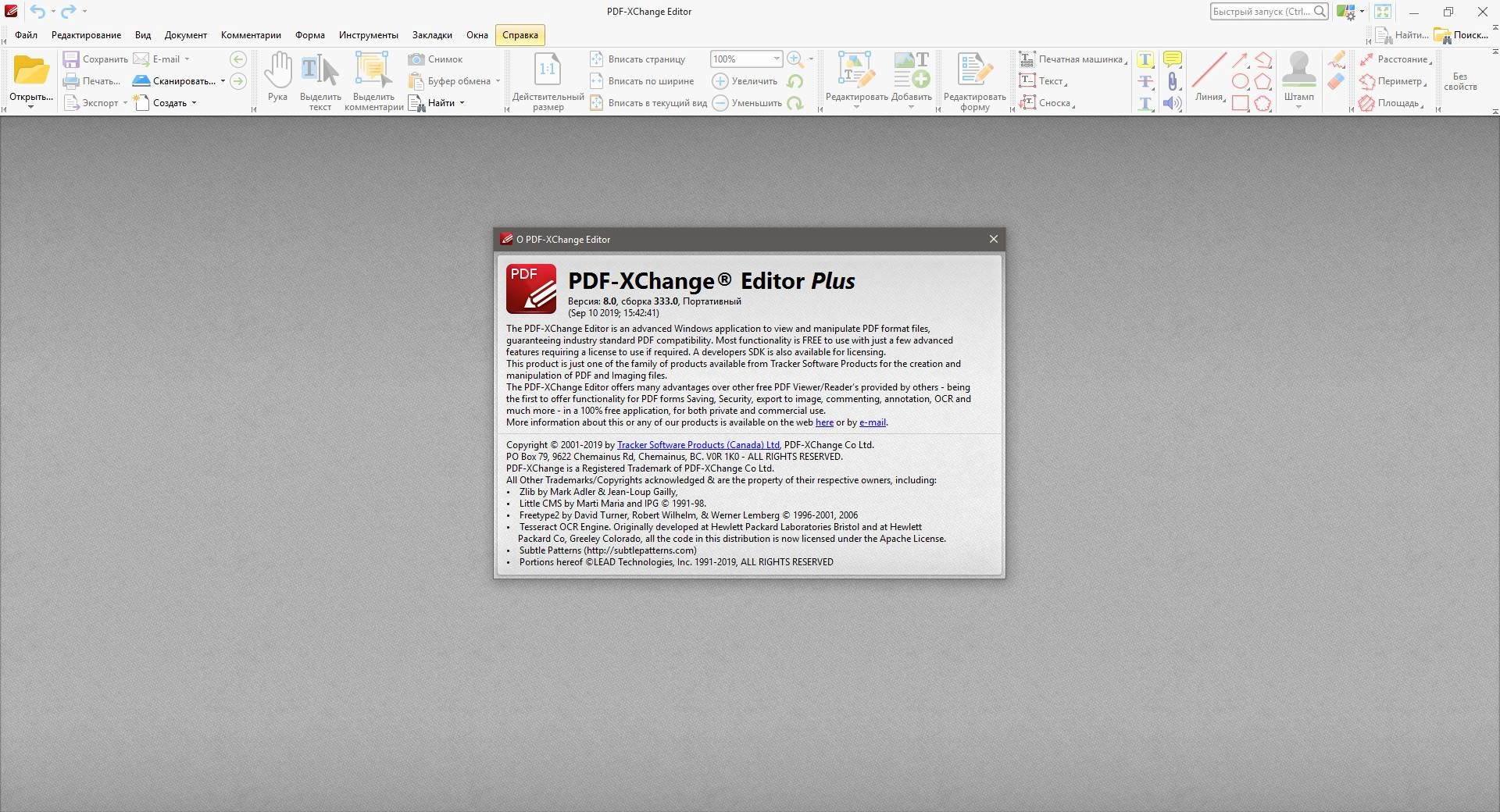Open the Файл menu
The width and height of the screenshot is (1500, 812).
[26, 35]
